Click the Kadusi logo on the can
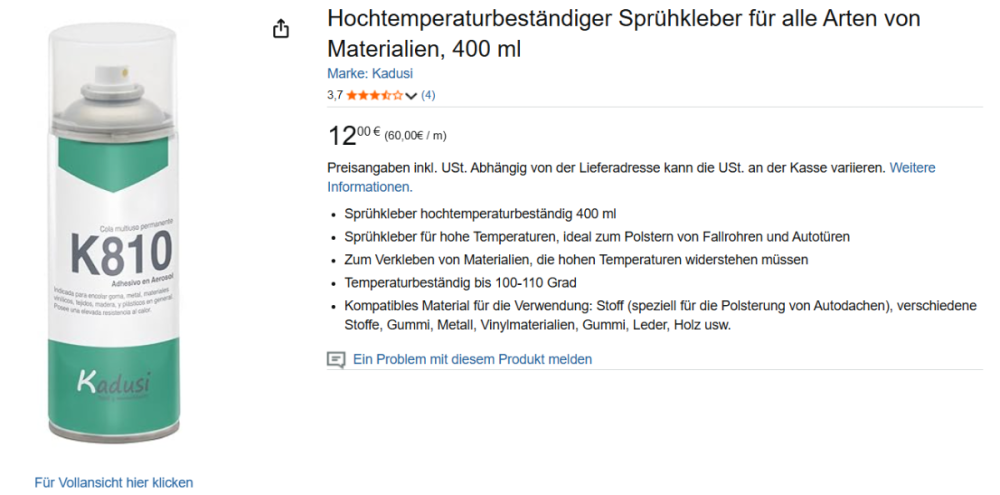The width and height of the screenshot is (1000, 495). tap(113, 383)
